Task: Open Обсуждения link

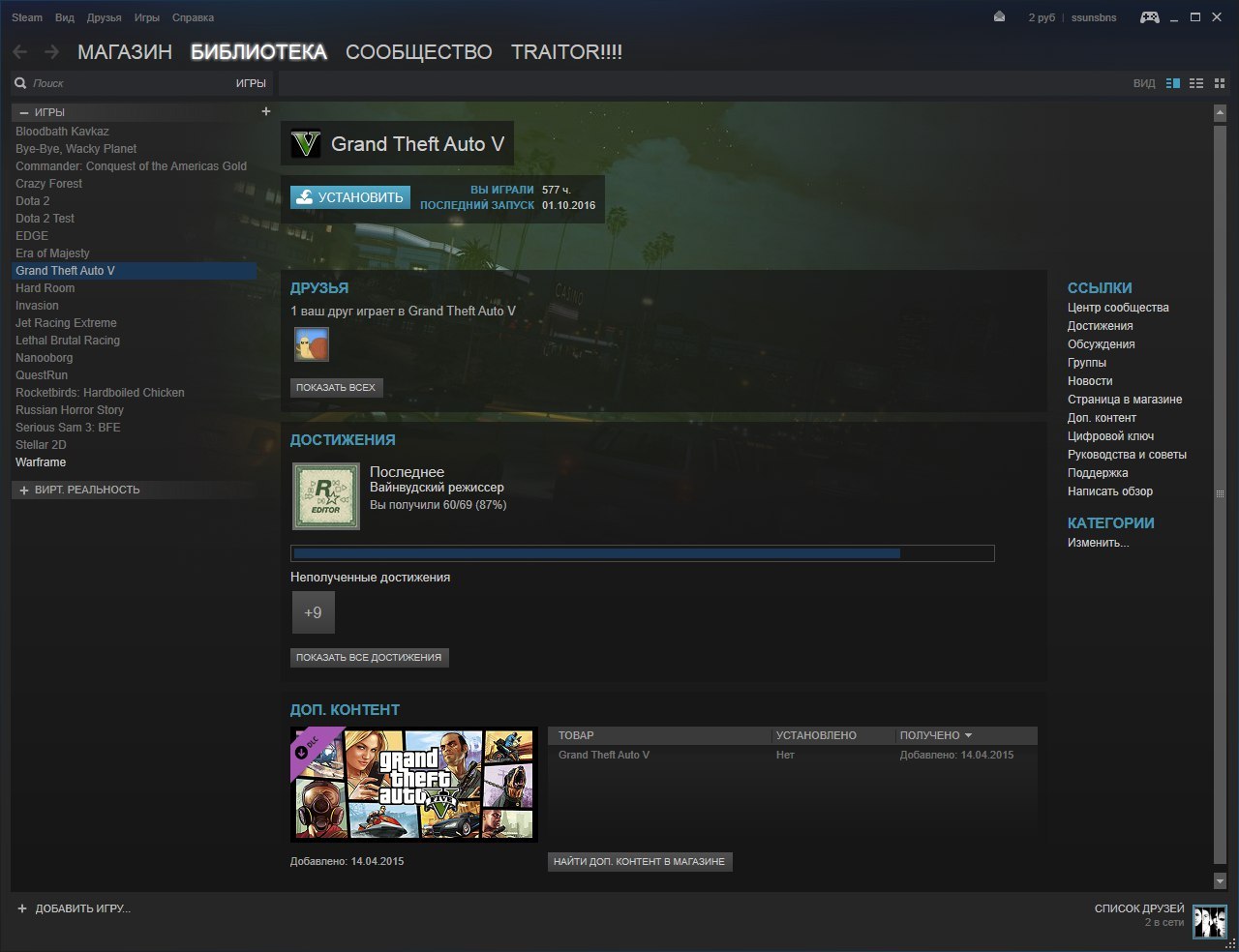Action: [1102, 344]
